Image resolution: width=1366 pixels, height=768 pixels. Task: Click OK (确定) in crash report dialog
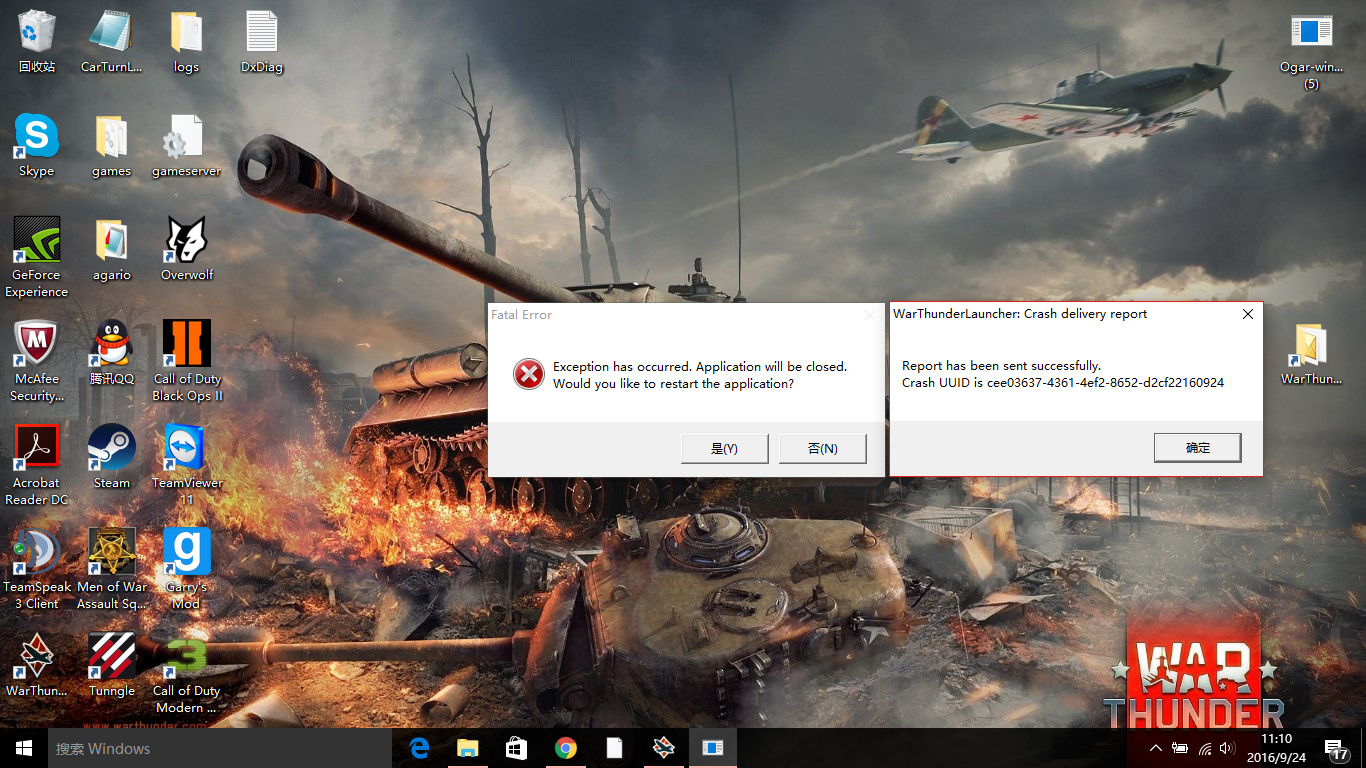click(x=1197, y=448)
